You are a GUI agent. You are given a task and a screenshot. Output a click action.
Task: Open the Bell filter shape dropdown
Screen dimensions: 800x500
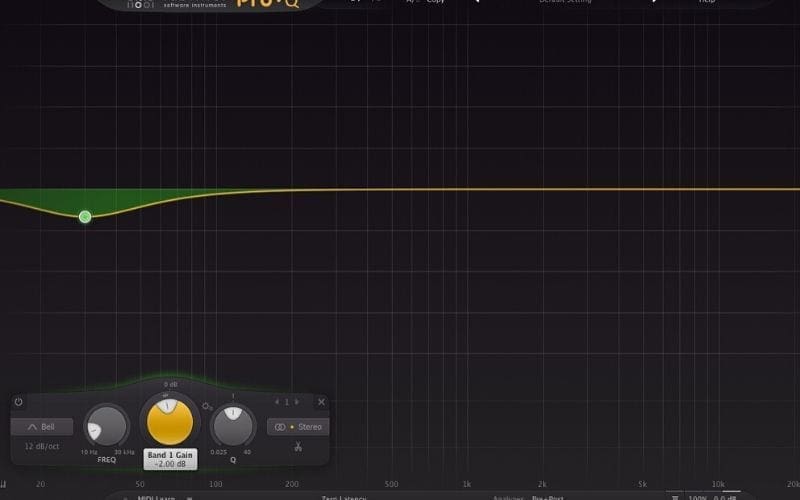tap(42, 427)
